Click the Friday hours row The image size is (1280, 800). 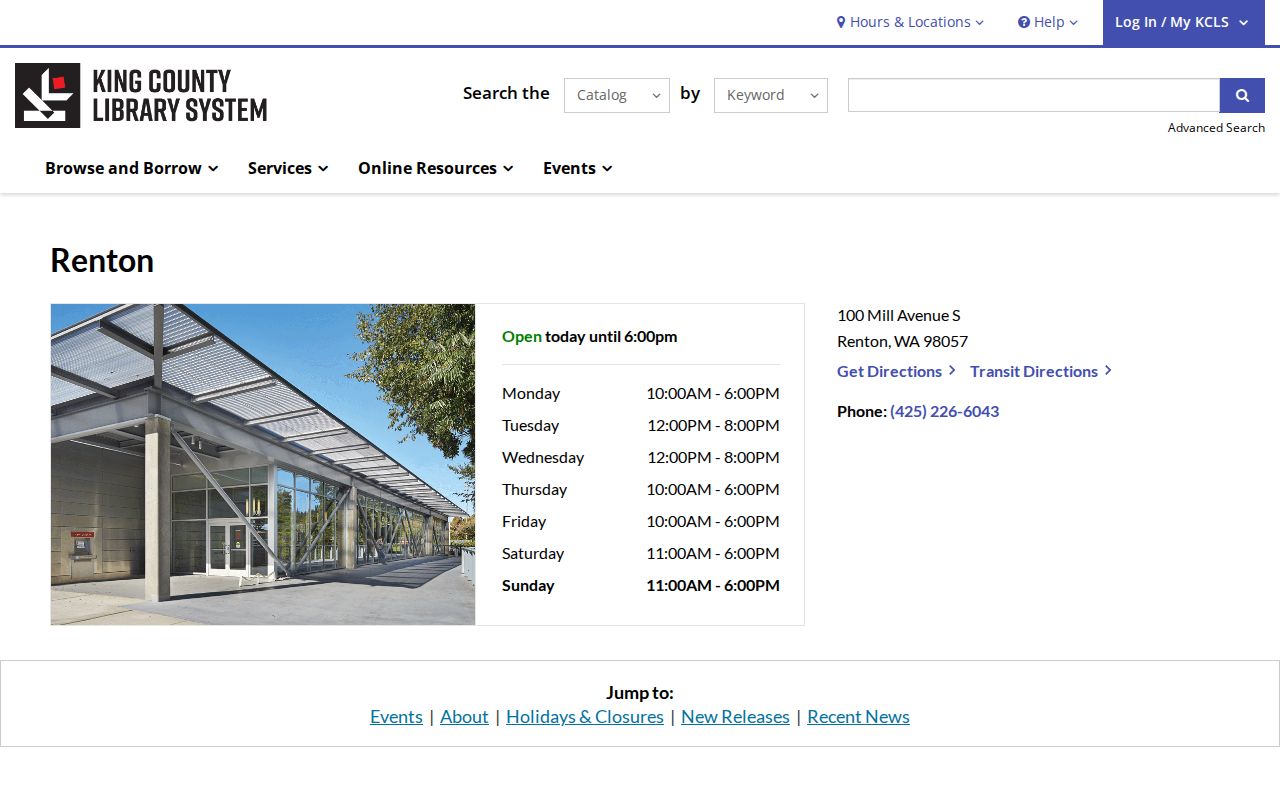pyautogui.click(x=641, y=521)
